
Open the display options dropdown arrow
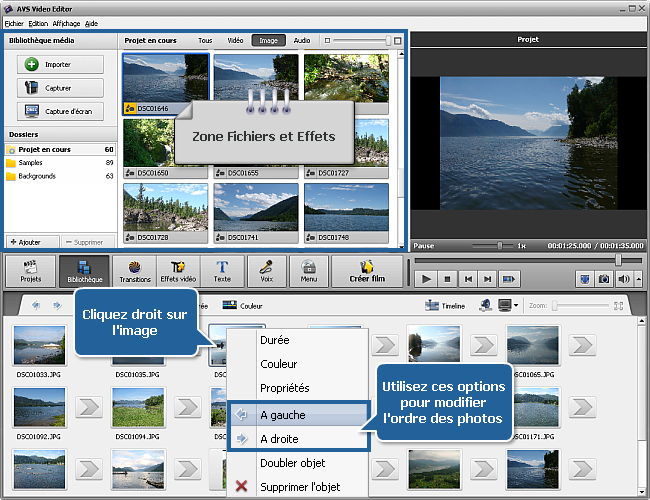(x=516, y=305)
